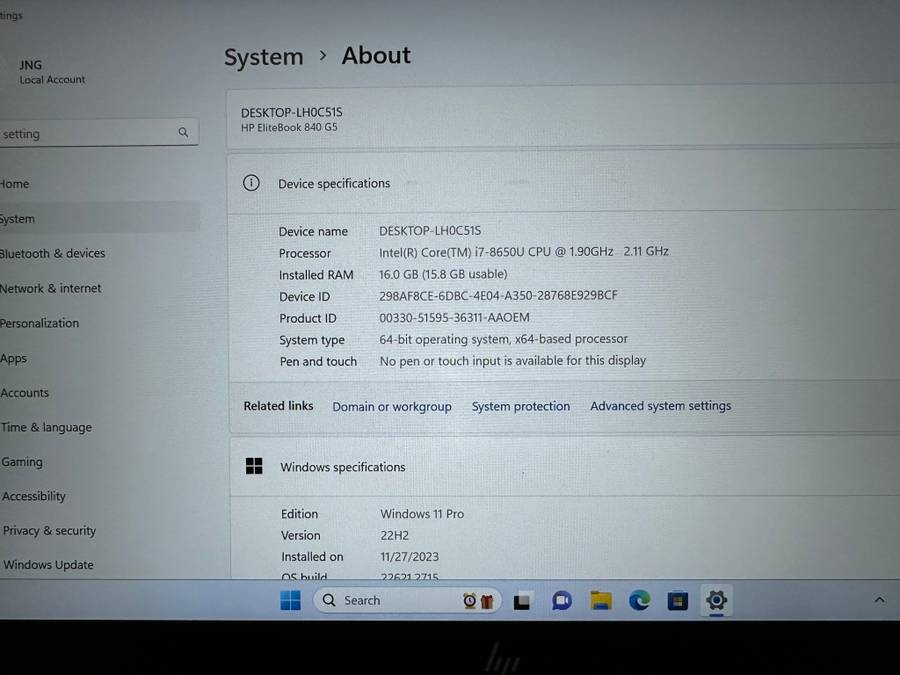Select Personalization in the sidebar
Screen dimensions: 900x675
(x=40, y=323)
